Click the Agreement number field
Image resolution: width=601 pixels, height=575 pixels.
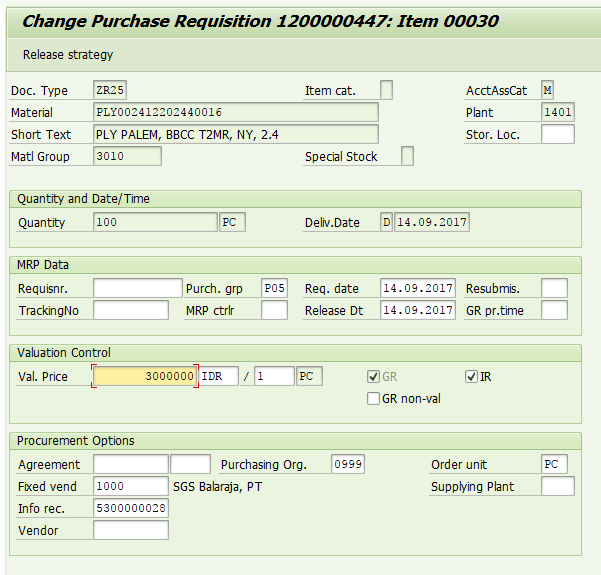[x=131, y=464]
